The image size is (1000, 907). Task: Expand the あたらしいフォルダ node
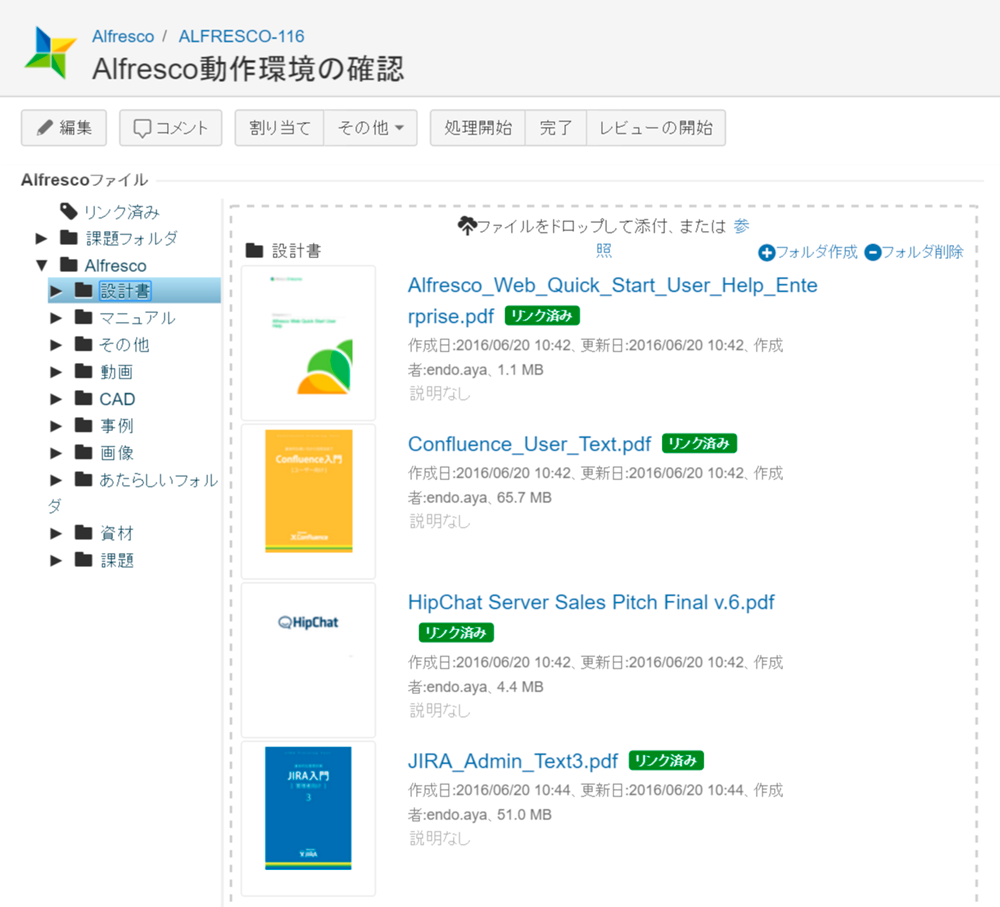click(56, 480)
